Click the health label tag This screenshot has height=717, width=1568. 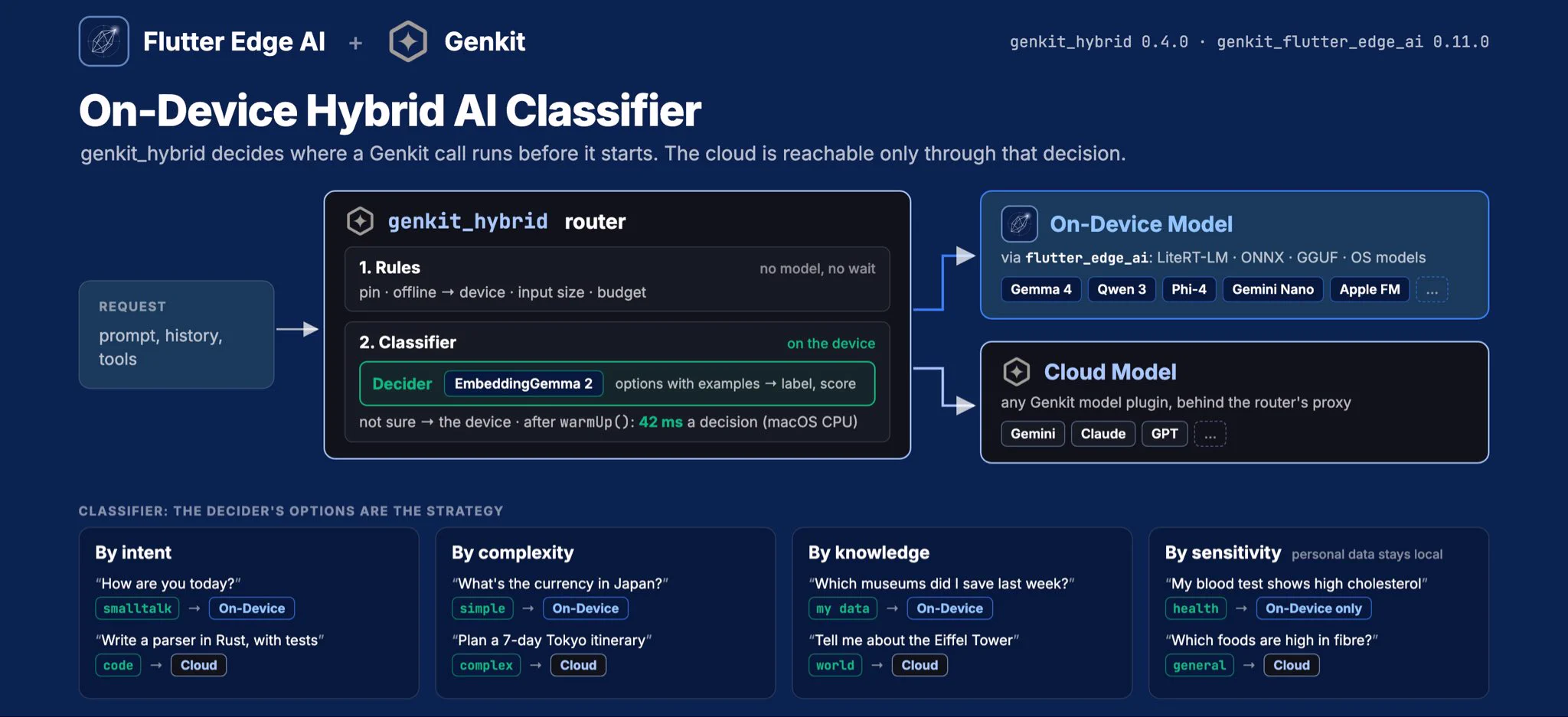coord(1196,608)
